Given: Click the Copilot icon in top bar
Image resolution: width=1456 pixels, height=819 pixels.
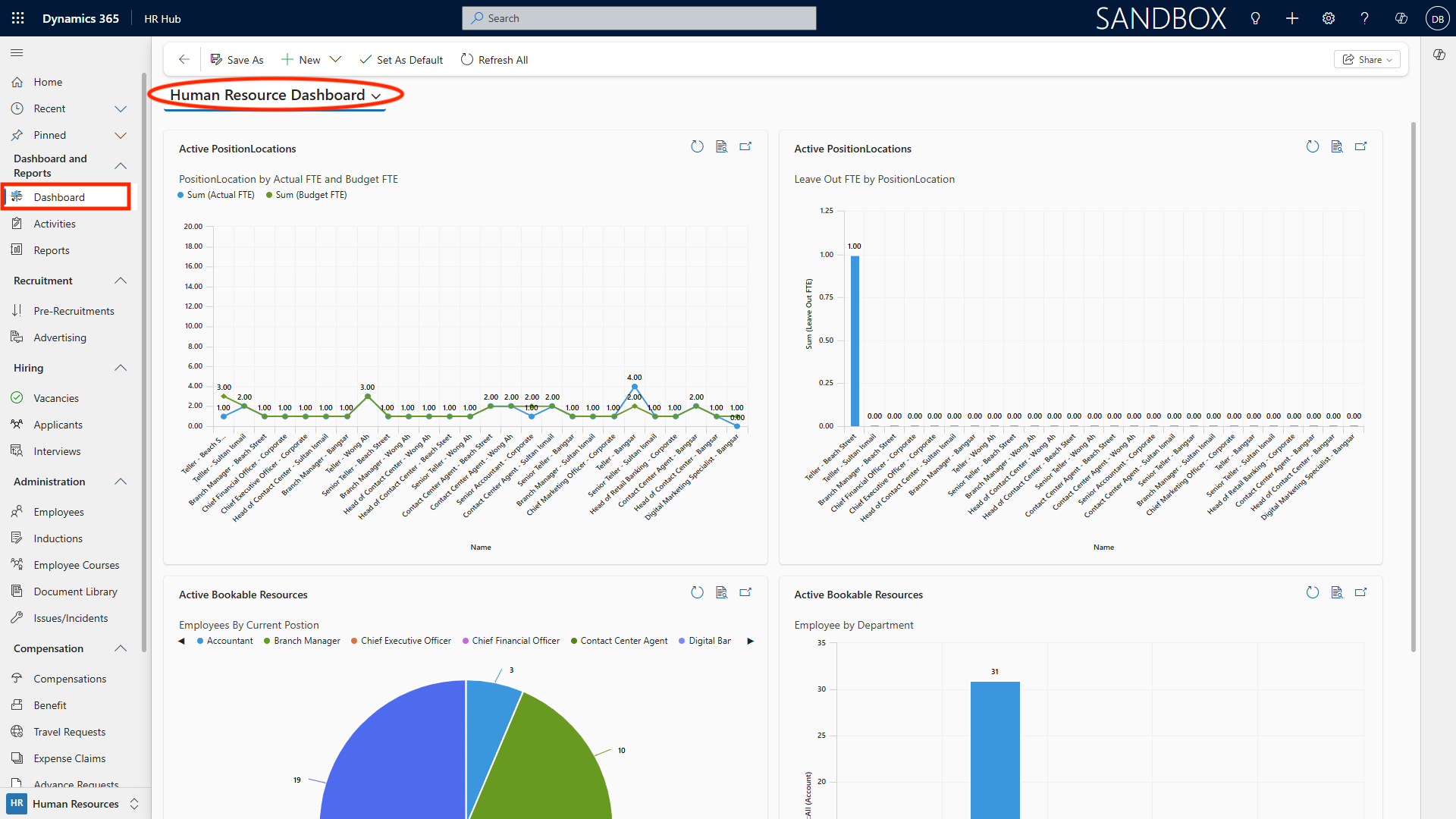Looking at the screenshot, I should pos(1401,18).
